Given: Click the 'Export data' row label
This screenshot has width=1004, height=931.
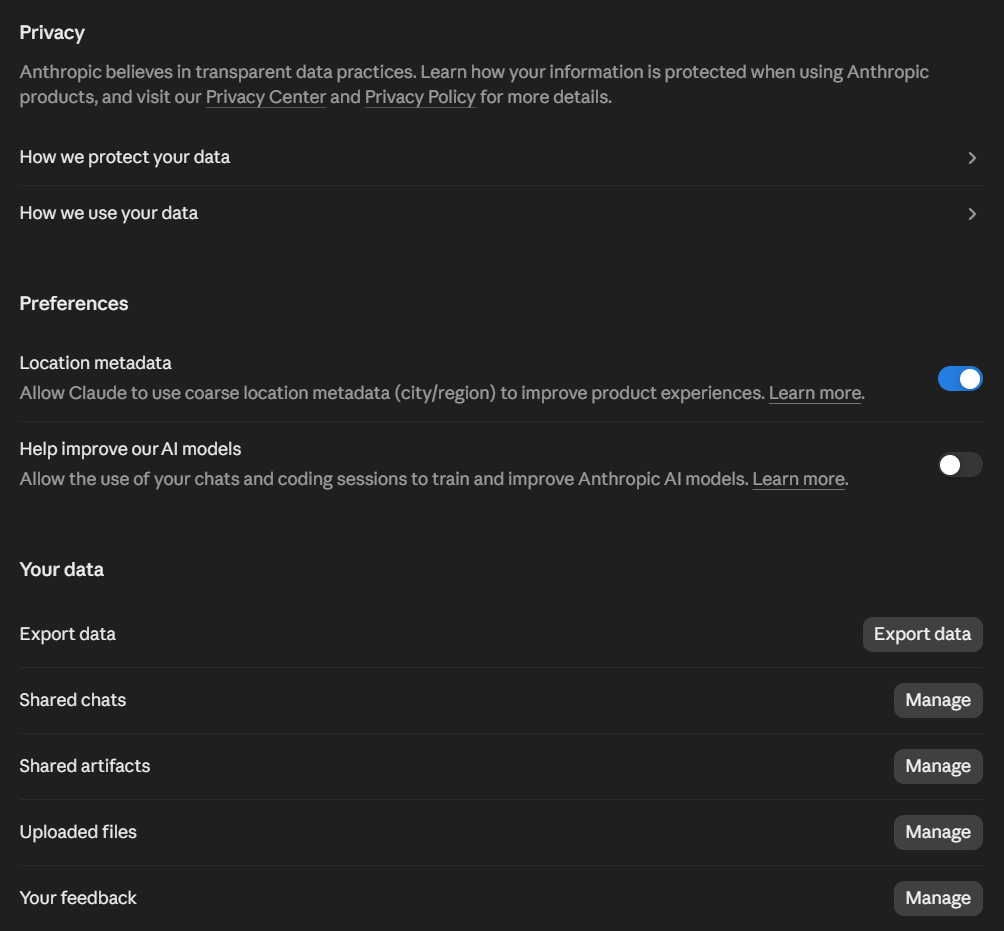Looking at the screenshot, I should pyautogui.click(x=67, y=634).
